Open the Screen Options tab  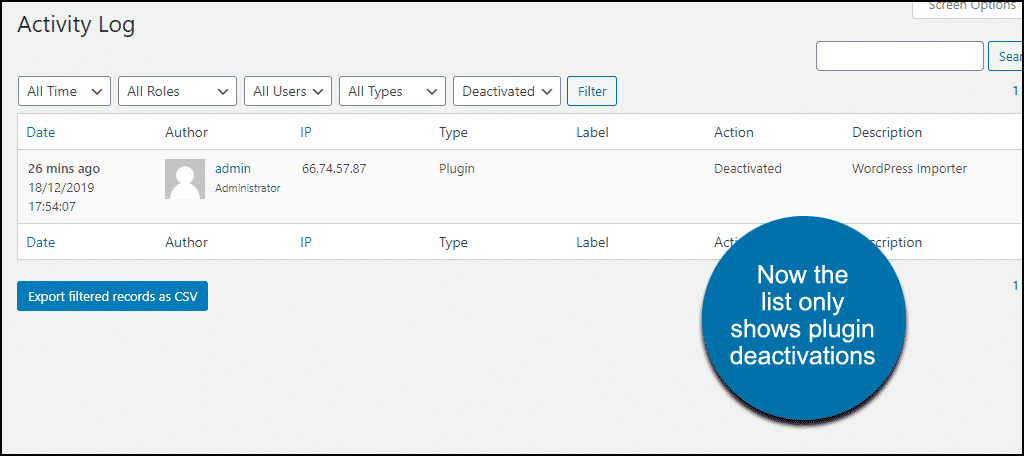click(x=968, y=8)
